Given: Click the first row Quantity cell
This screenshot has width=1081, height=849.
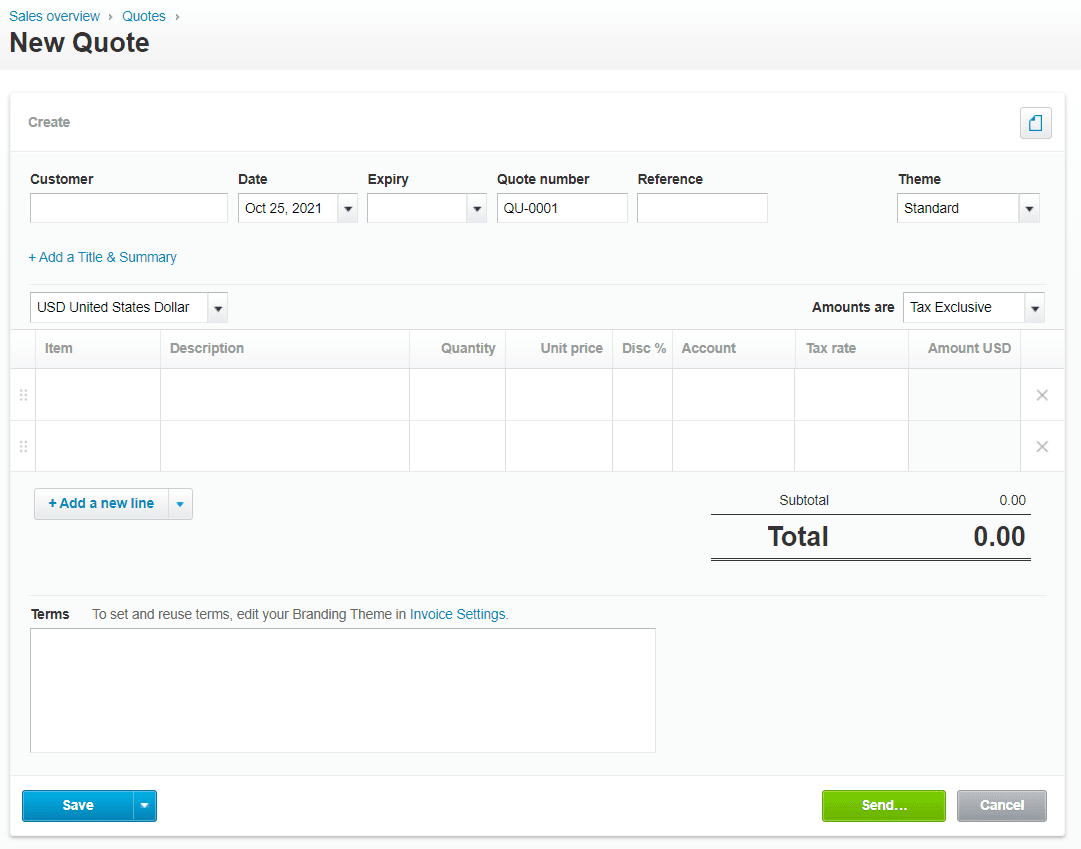Looking at the screenshot, I should 457,395.
